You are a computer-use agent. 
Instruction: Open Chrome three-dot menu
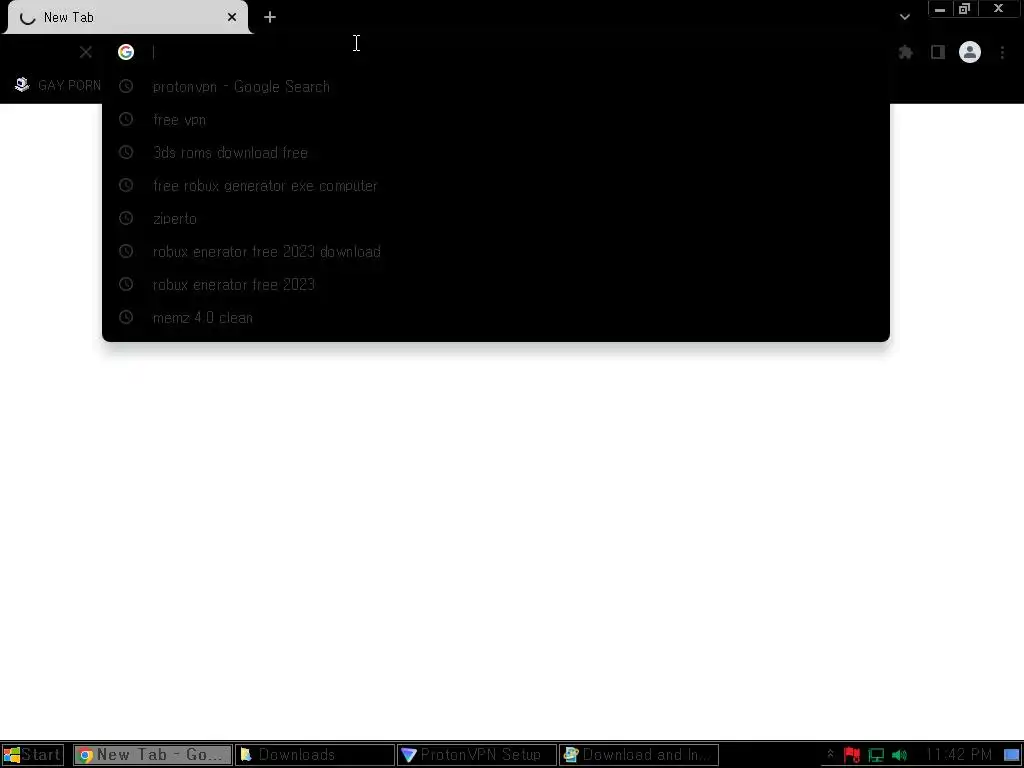(x=1002, y=52)
